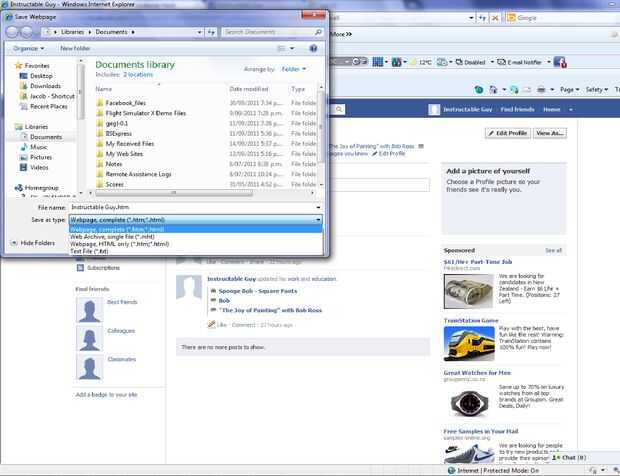The image size is (620, 476).
Task: Click the File name input field
Action: click(193, 207)
